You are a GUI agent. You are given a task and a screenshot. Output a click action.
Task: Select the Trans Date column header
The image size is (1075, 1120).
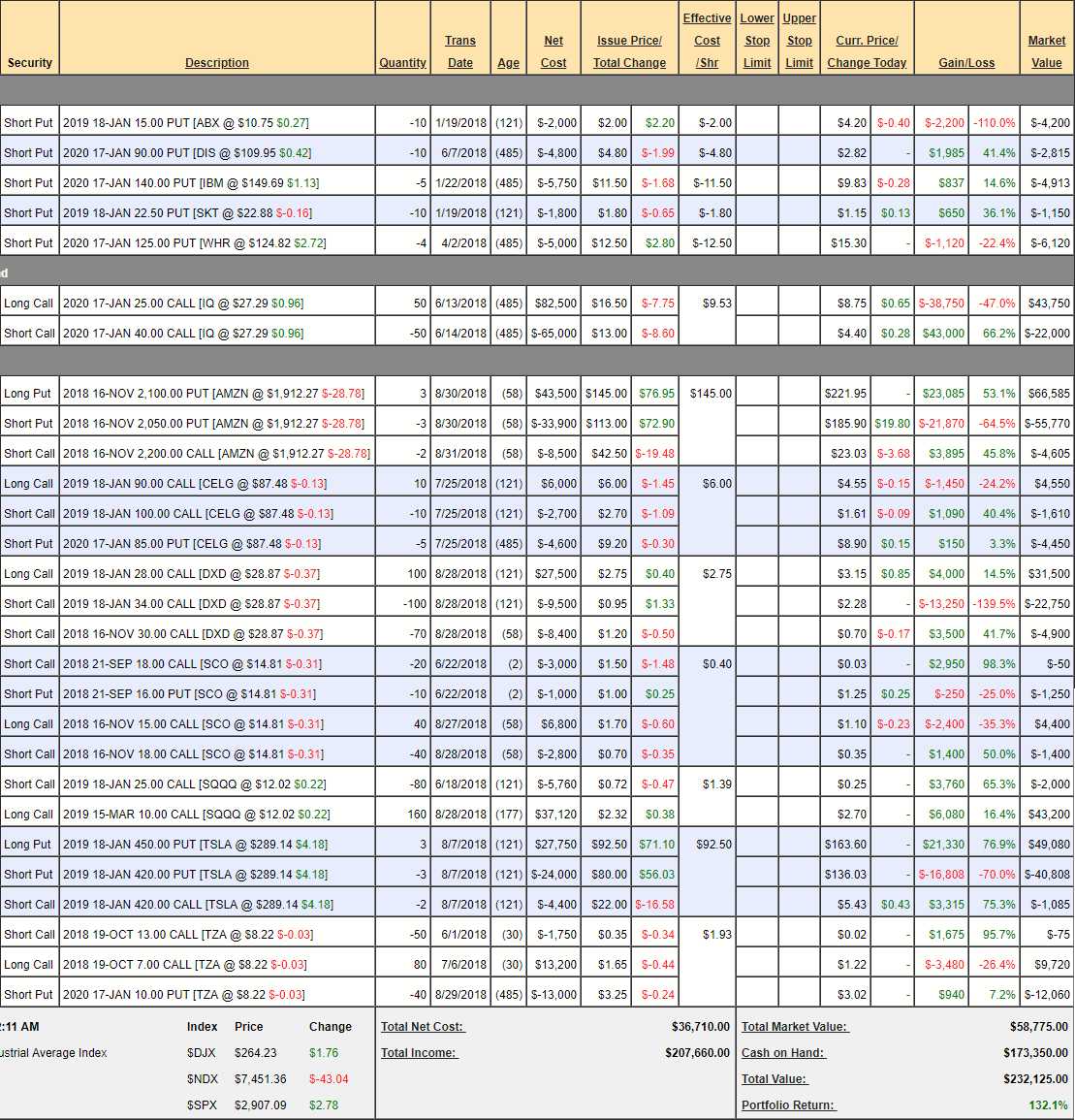point(460,51)
